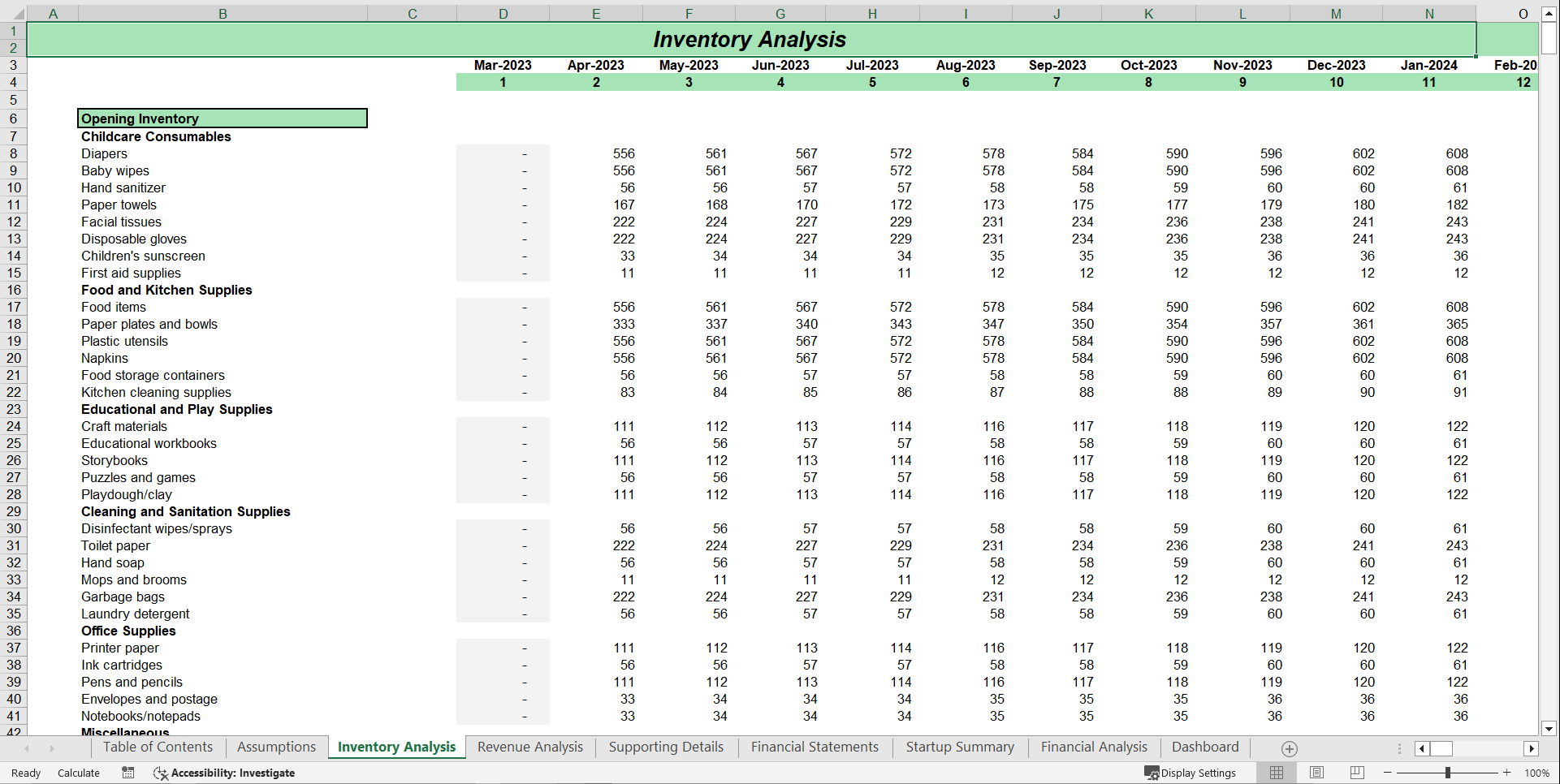Select the Childcare Consumables heading
The width and height of the screenshot is (1560, 784).
pos(156,136)
